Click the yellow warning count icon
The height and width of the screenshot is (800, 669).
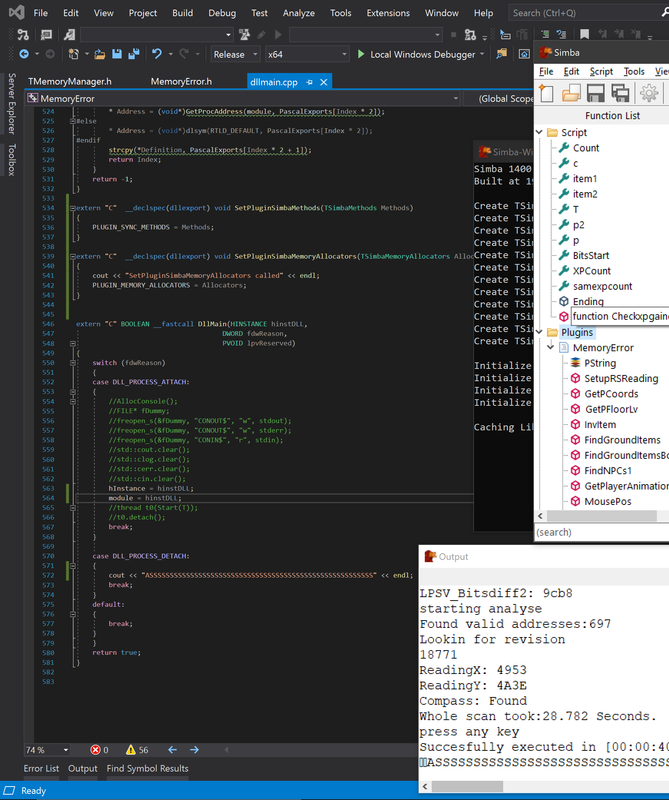tap(131, 749)
